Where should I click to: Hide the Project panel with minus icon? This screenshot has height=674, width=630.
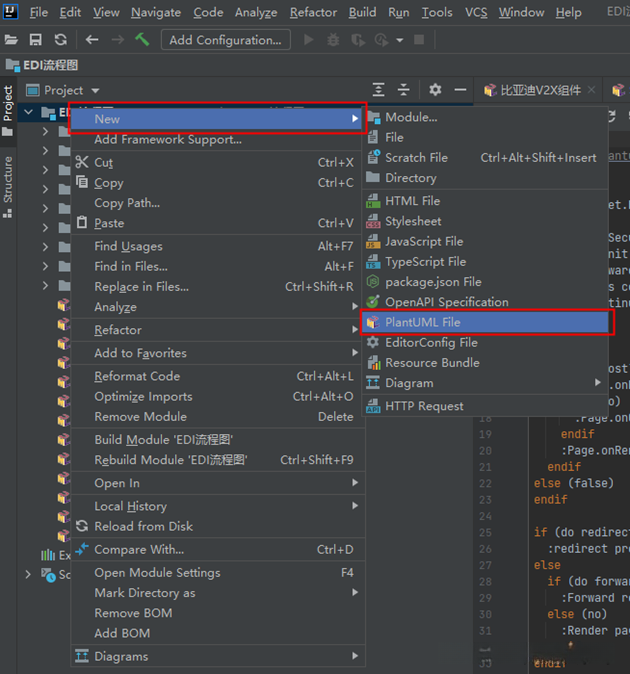460,90
